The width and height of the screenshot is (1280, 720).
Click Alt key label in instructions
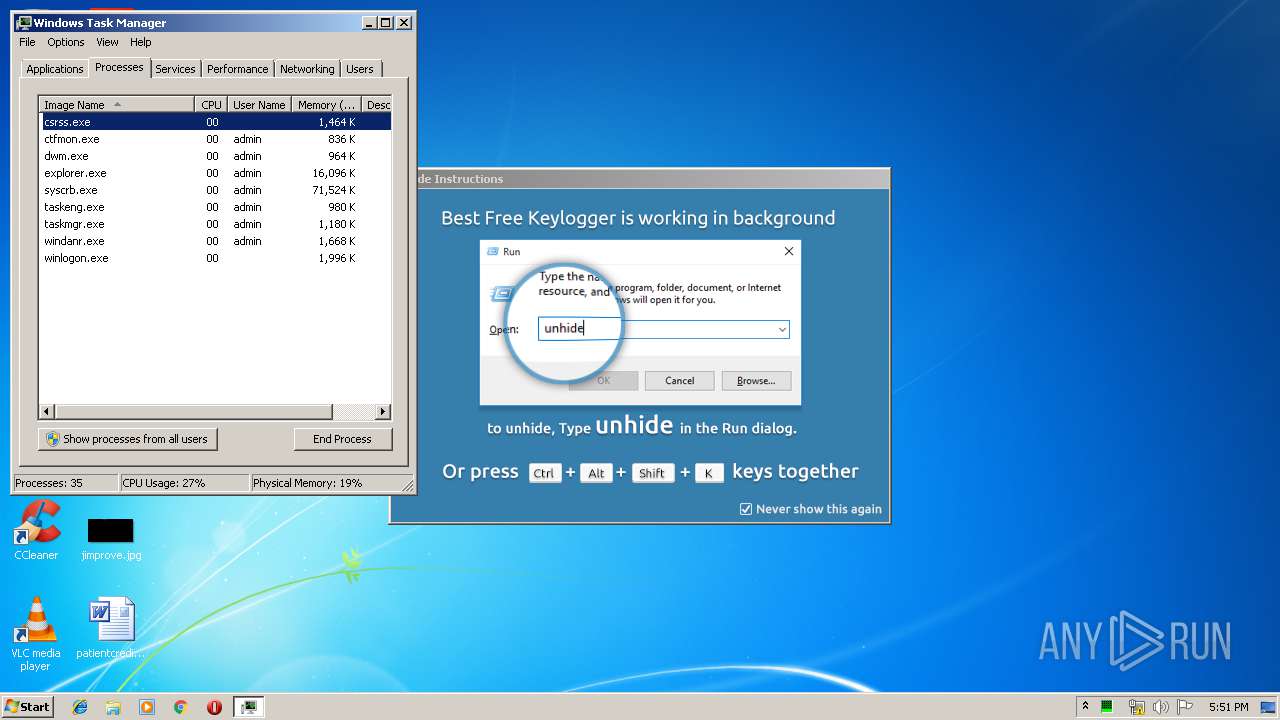coord(597,474)
